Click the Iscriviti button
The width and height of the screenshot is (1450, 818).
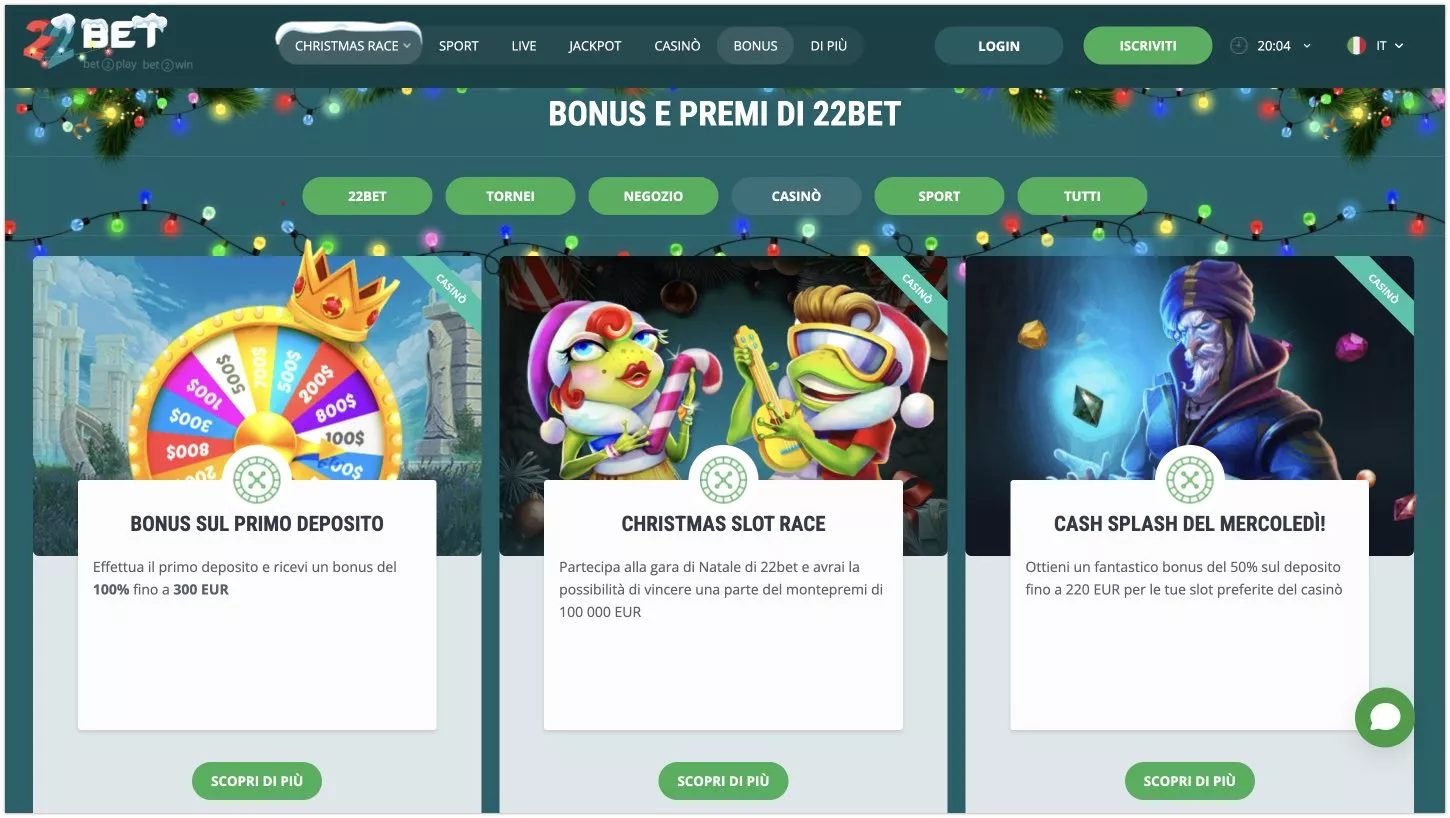pyautogui.click(x=1148, y=46)
